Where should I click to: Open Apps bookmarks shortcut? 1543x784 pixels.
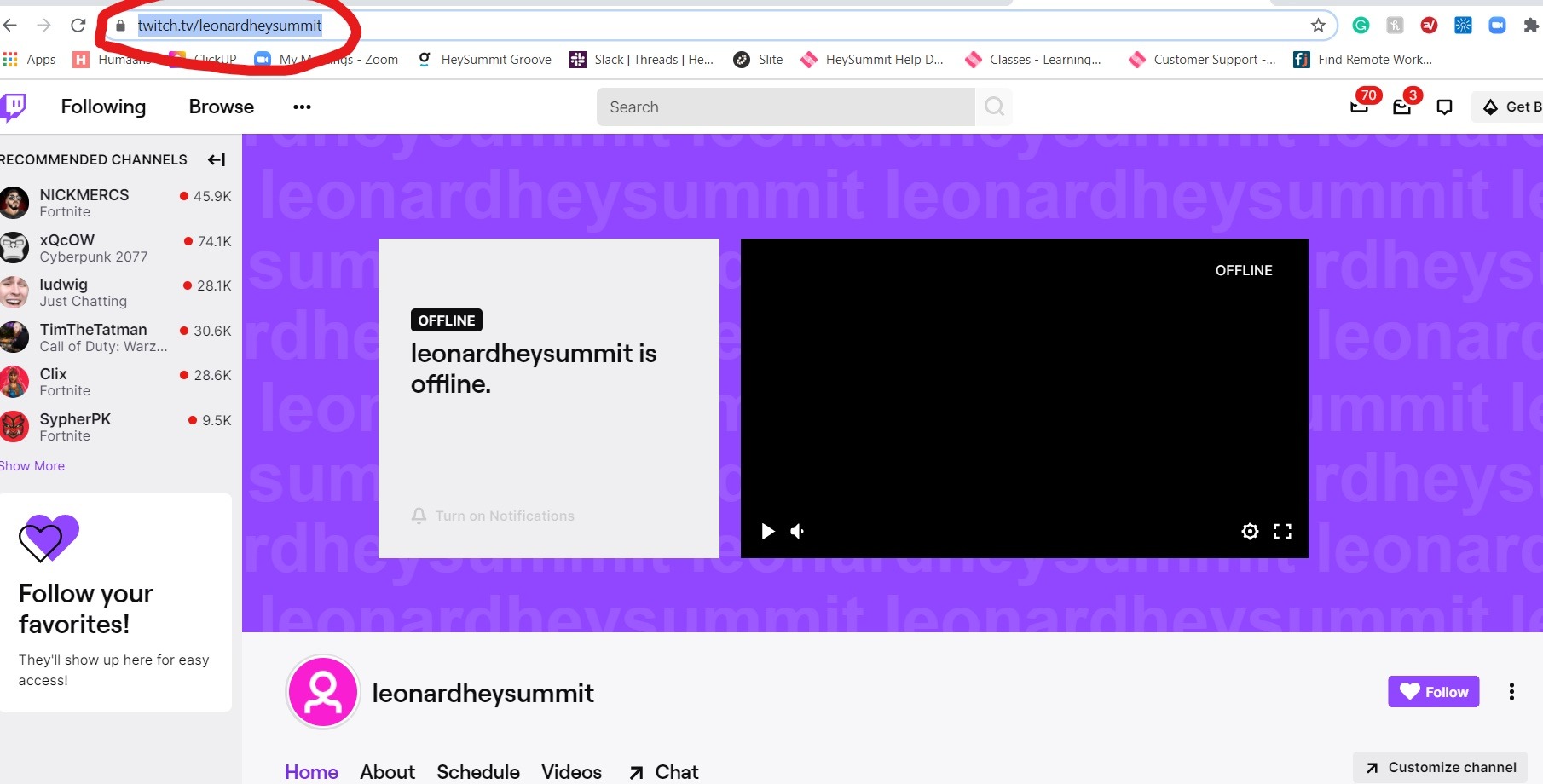pos(30,59)
